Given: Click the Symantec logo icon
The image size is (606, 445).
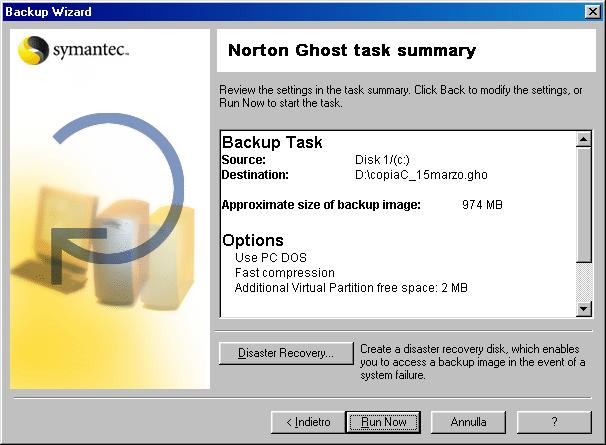Looking at the screenshot, I should coord(33,50).
